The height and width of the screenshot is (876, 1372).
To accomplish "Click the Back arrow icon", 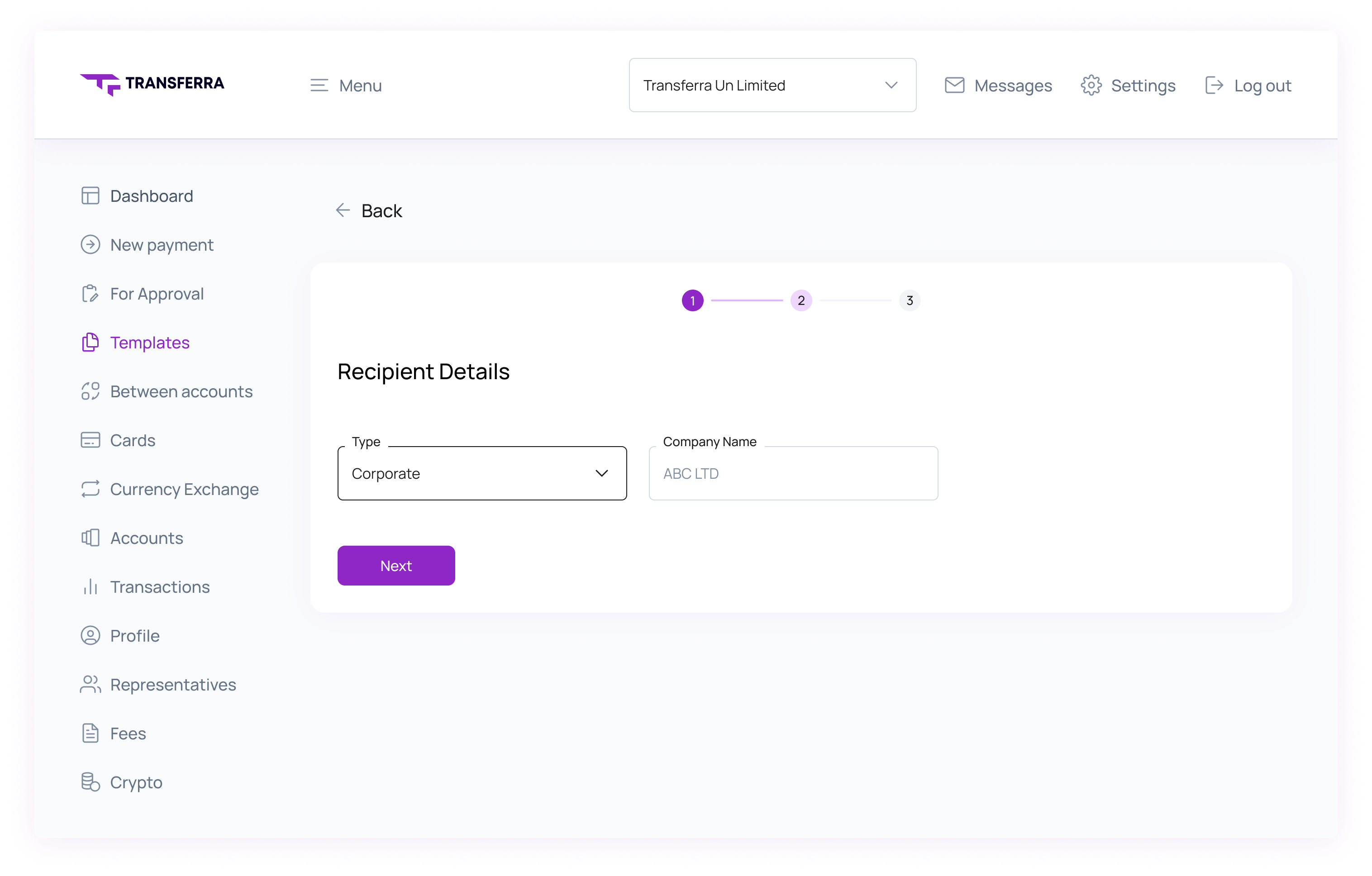I will pyautogui.click(x=343, y=210).
